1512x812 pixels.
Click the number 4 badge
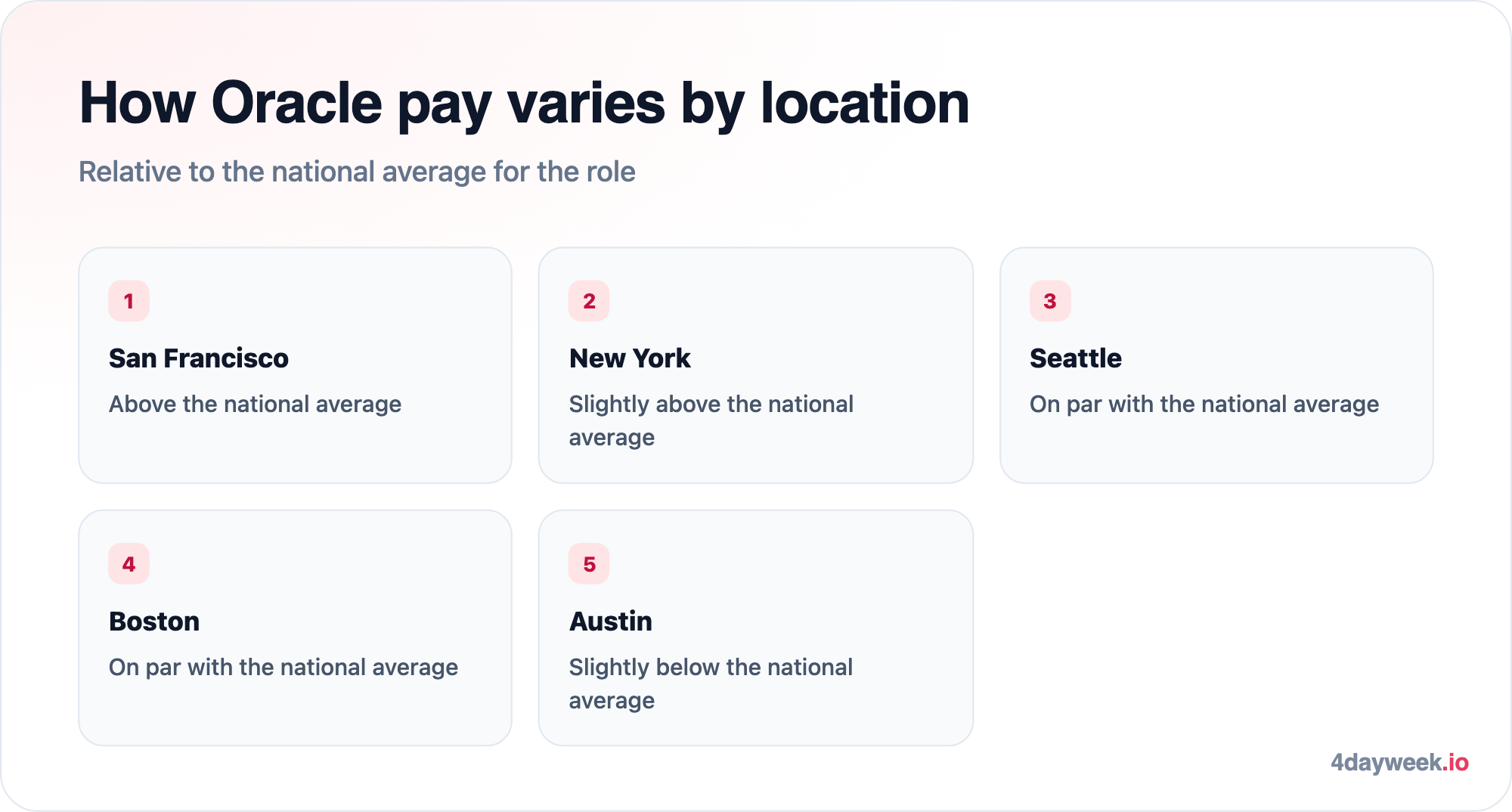pos(129,564)
